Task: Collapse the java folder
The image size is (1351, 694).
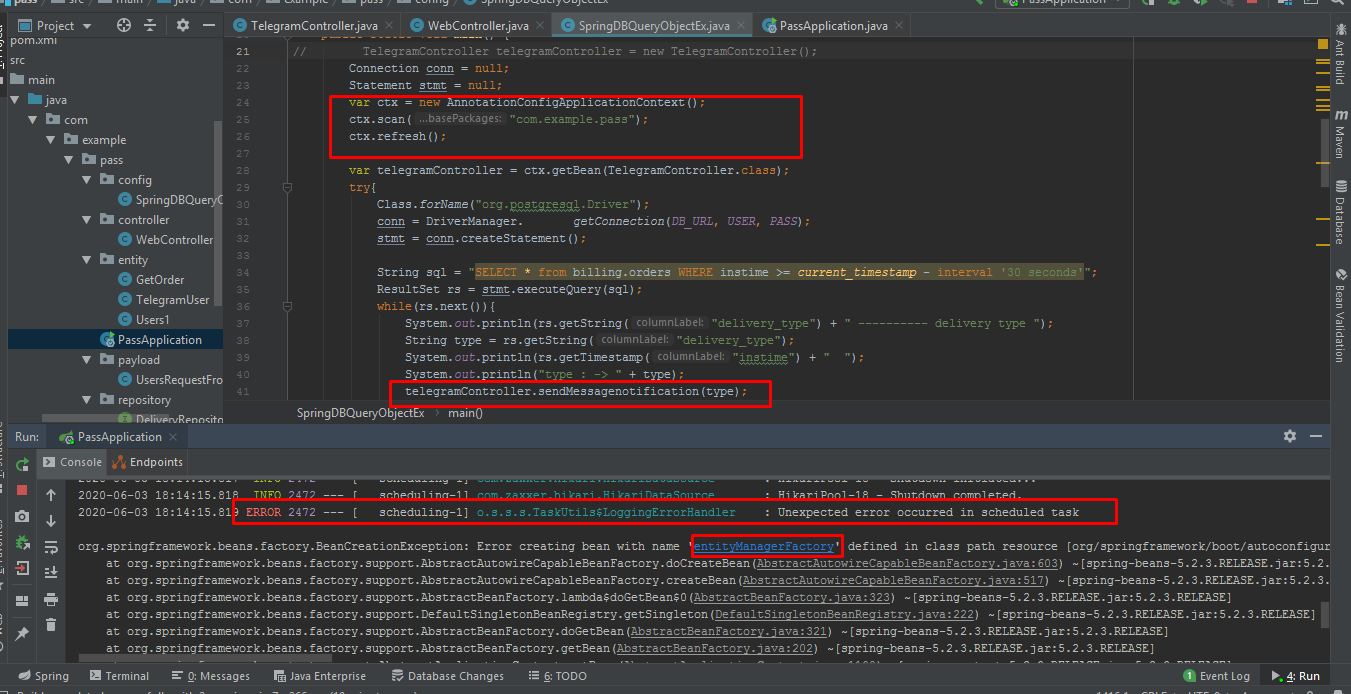Action: pyautogui.click(x=14, y=100)
